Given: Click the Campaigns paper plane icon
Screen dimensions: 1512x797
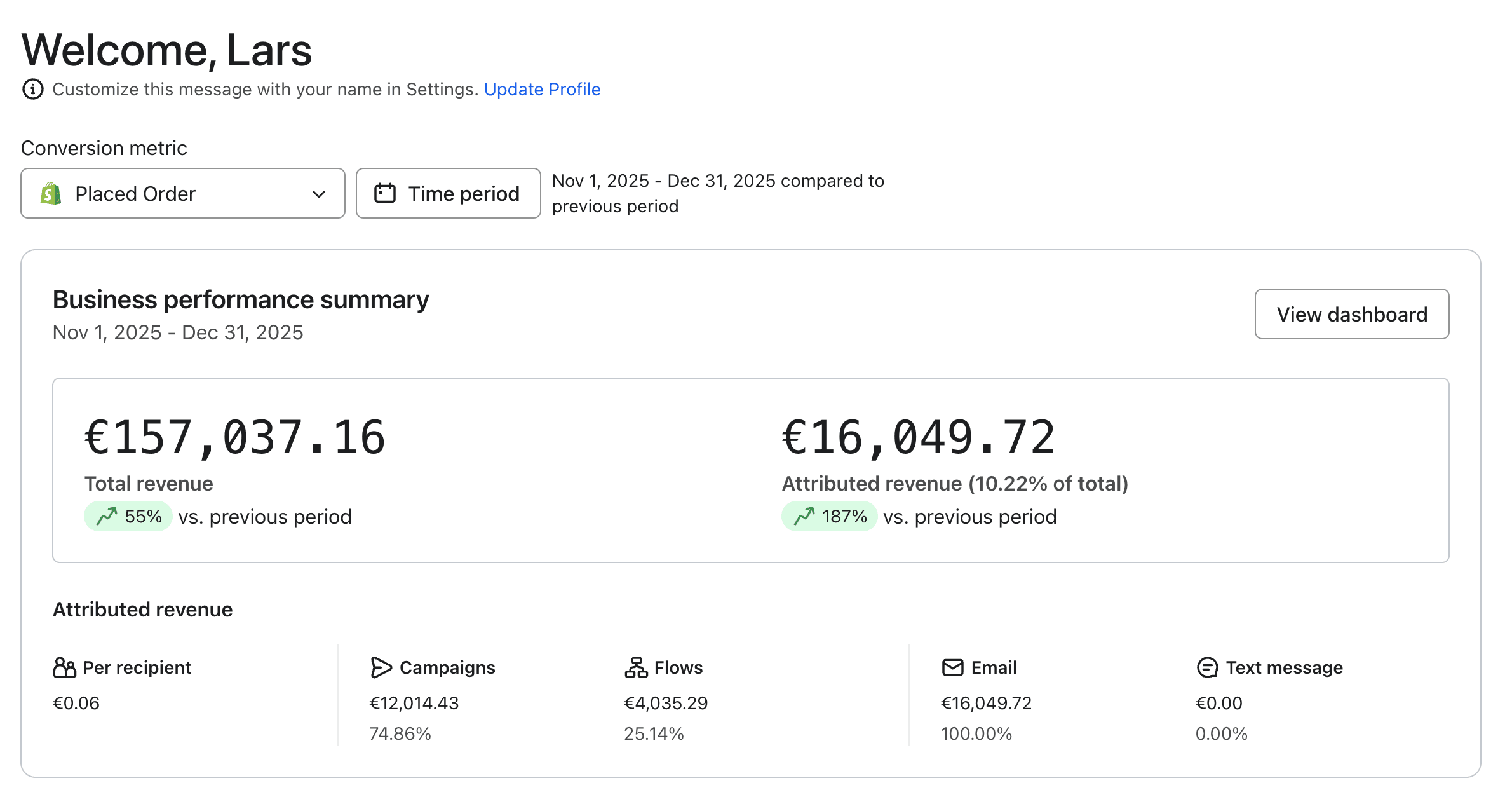Looking at the screenshot, I should point(381,667).
